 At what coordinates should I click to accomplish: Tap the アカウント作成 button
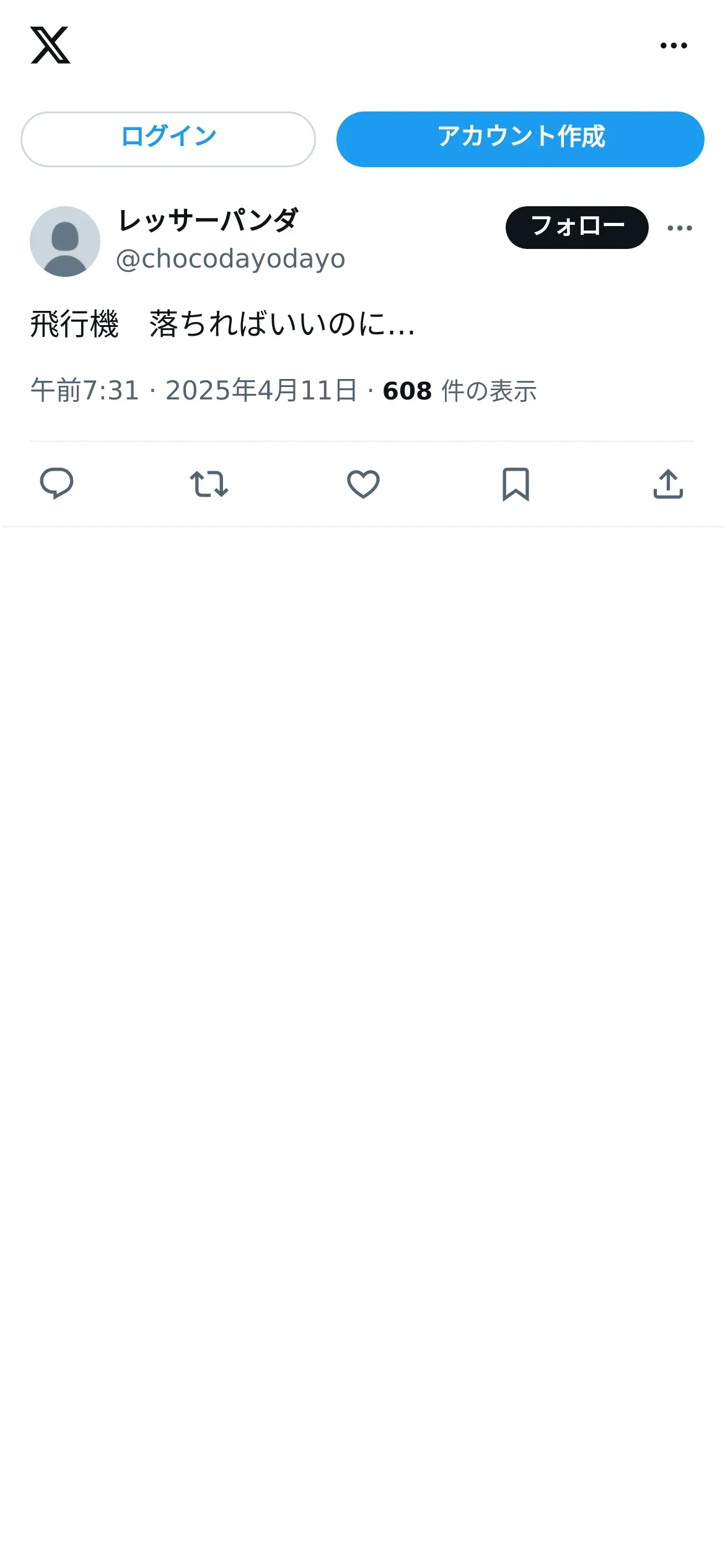point(520,139)
